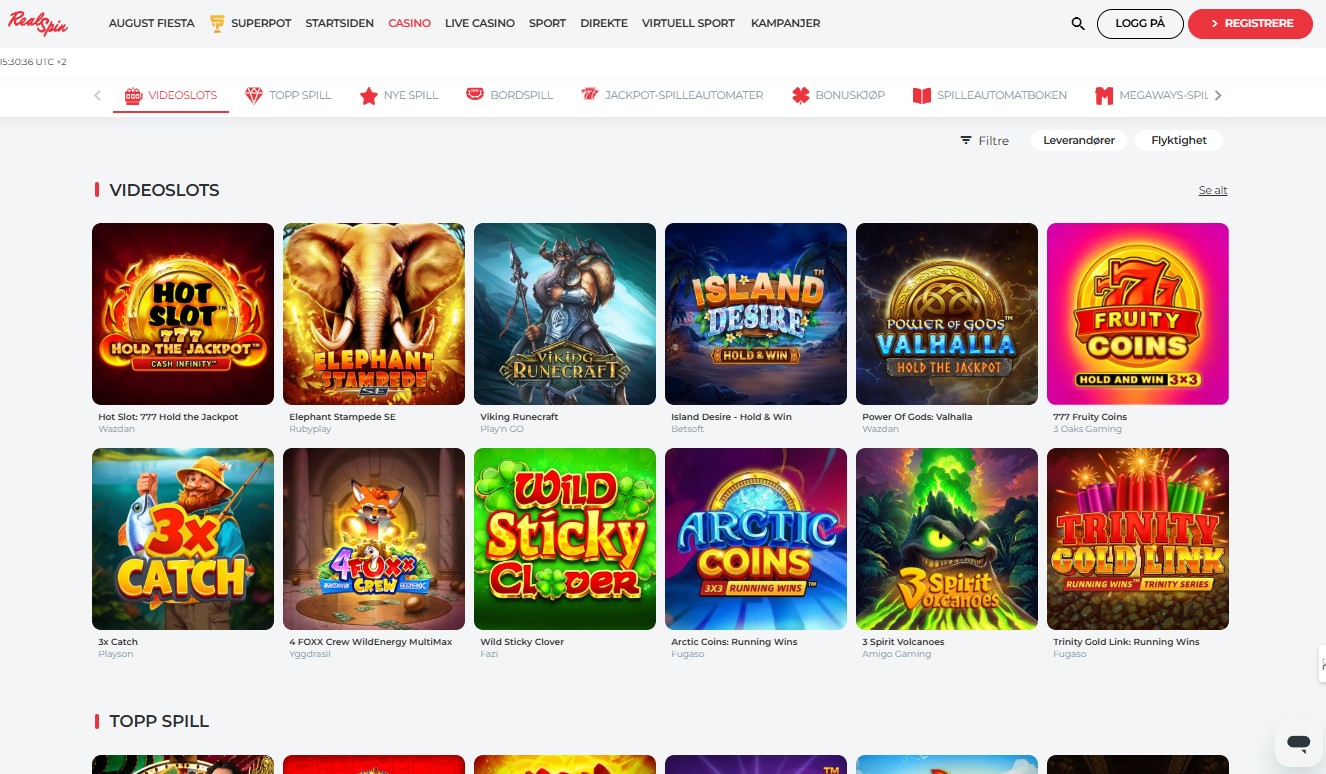Click the Superpot trophy icon

pos(217,23)
